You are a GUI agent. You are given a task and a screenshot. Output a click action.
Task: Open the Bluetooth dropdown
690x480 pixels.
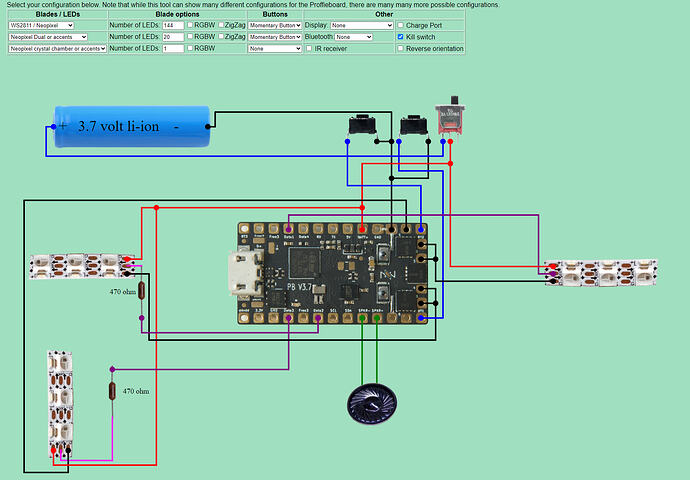click(x=354, y=37)
